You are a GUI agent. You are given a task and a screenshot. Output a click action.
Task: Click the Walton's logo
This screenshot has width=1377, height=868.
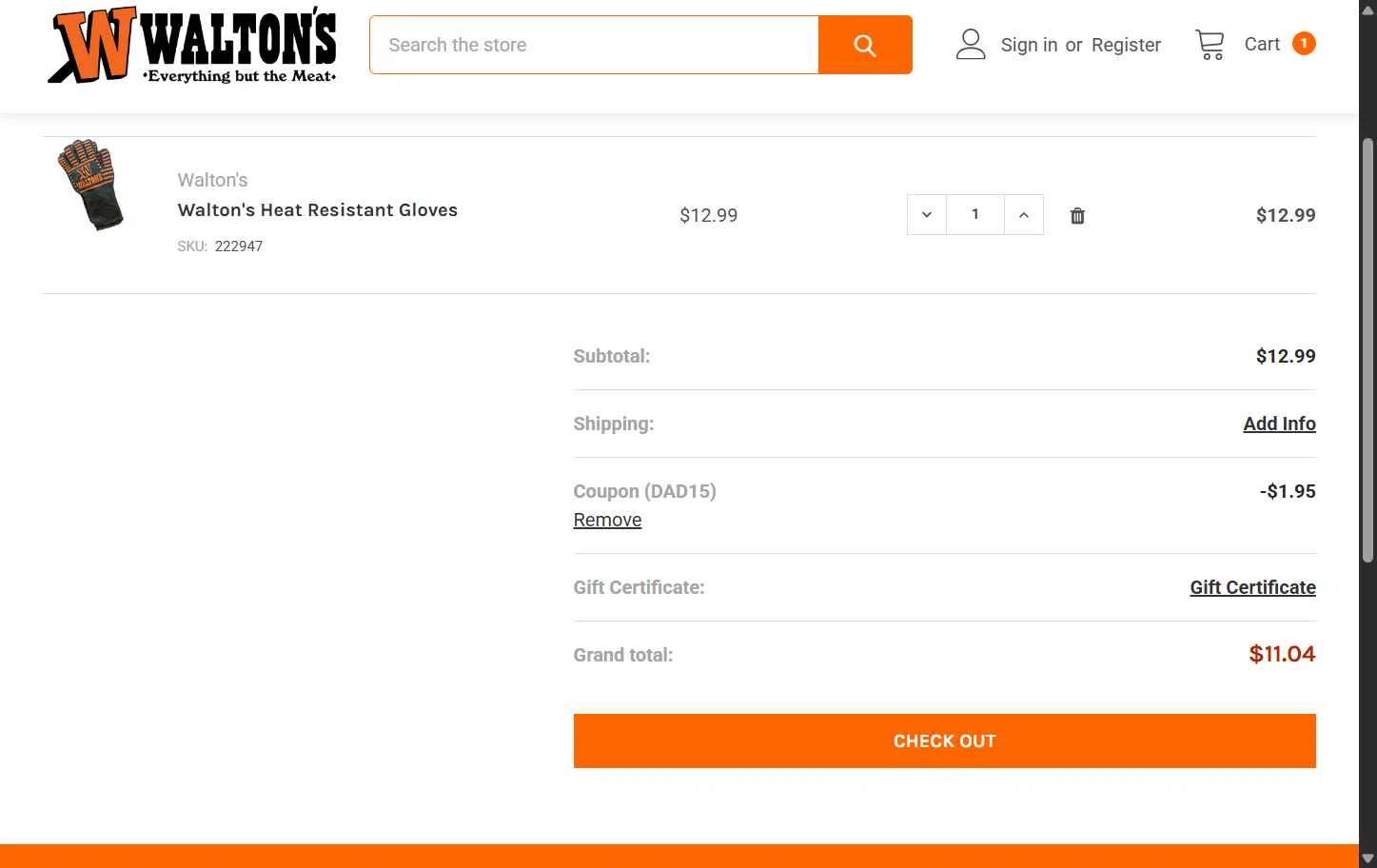(192, 45)
